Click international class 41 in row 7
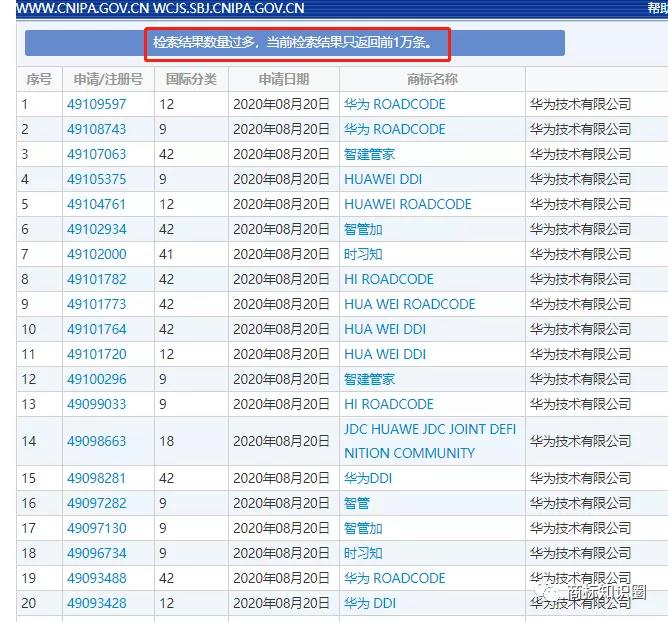This screenshot has height=622, width=668. [167, 254]
